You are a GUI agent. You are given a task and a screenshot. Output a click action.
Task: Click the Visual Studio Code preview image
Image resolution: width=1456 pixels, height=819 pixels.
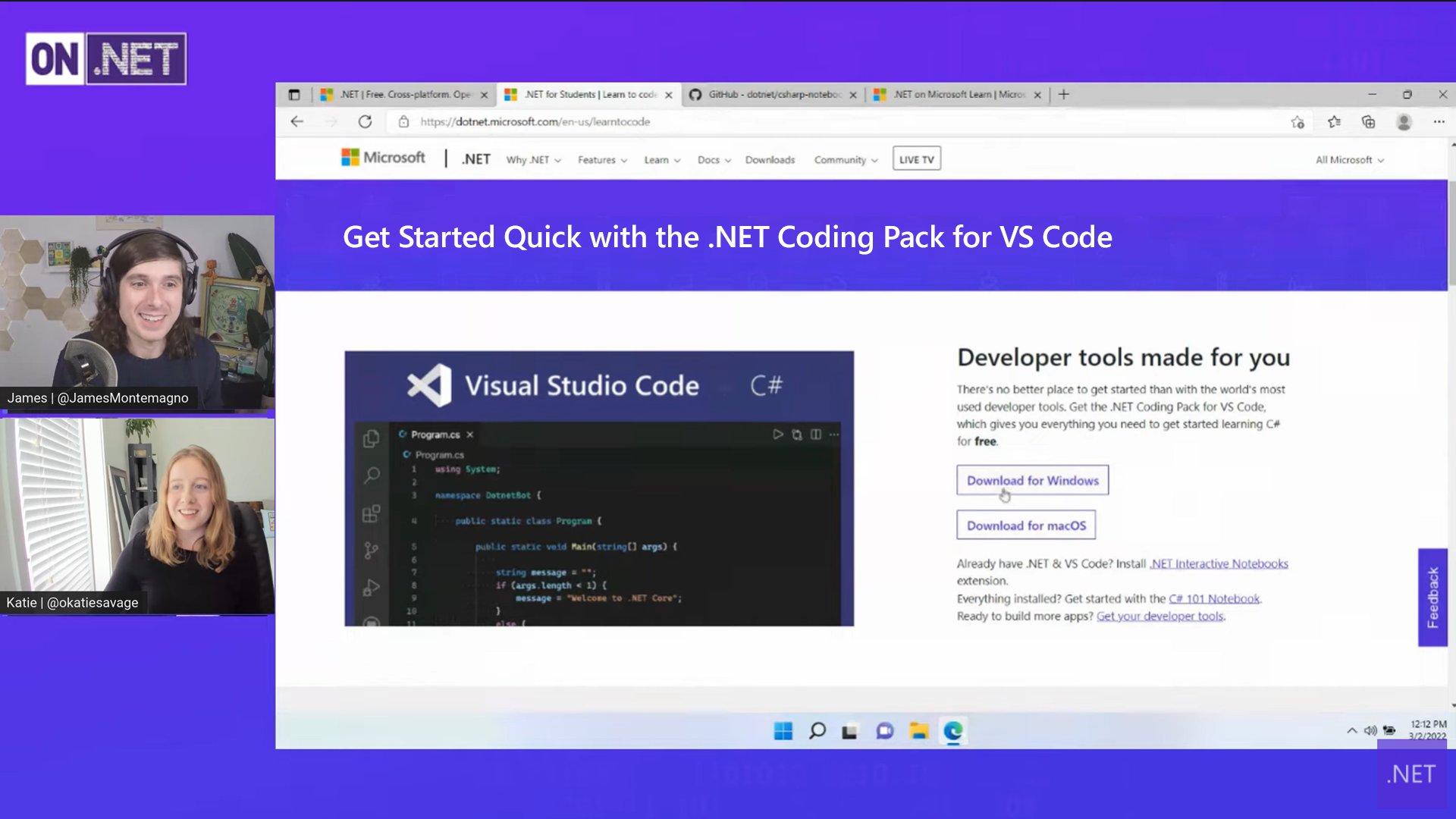tap(599, 488)
